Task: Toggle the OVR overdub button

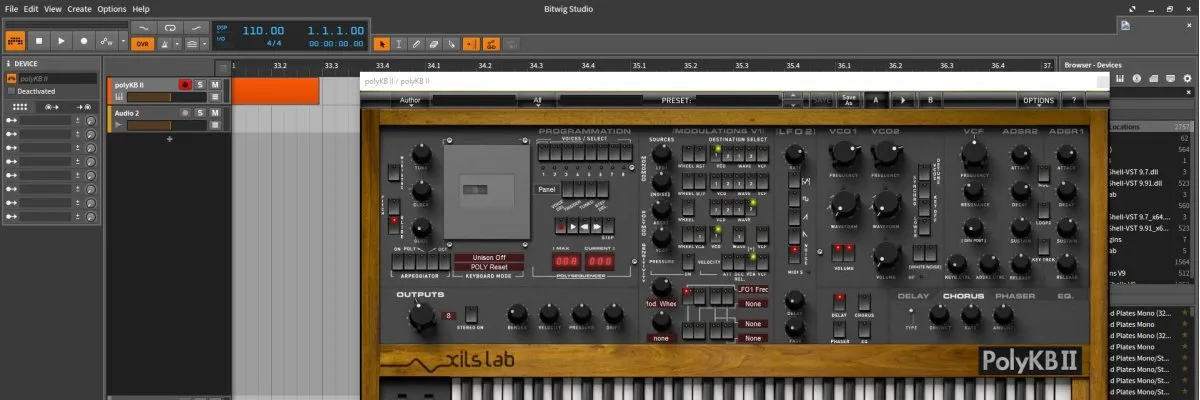Action: (x=142, y=44)
